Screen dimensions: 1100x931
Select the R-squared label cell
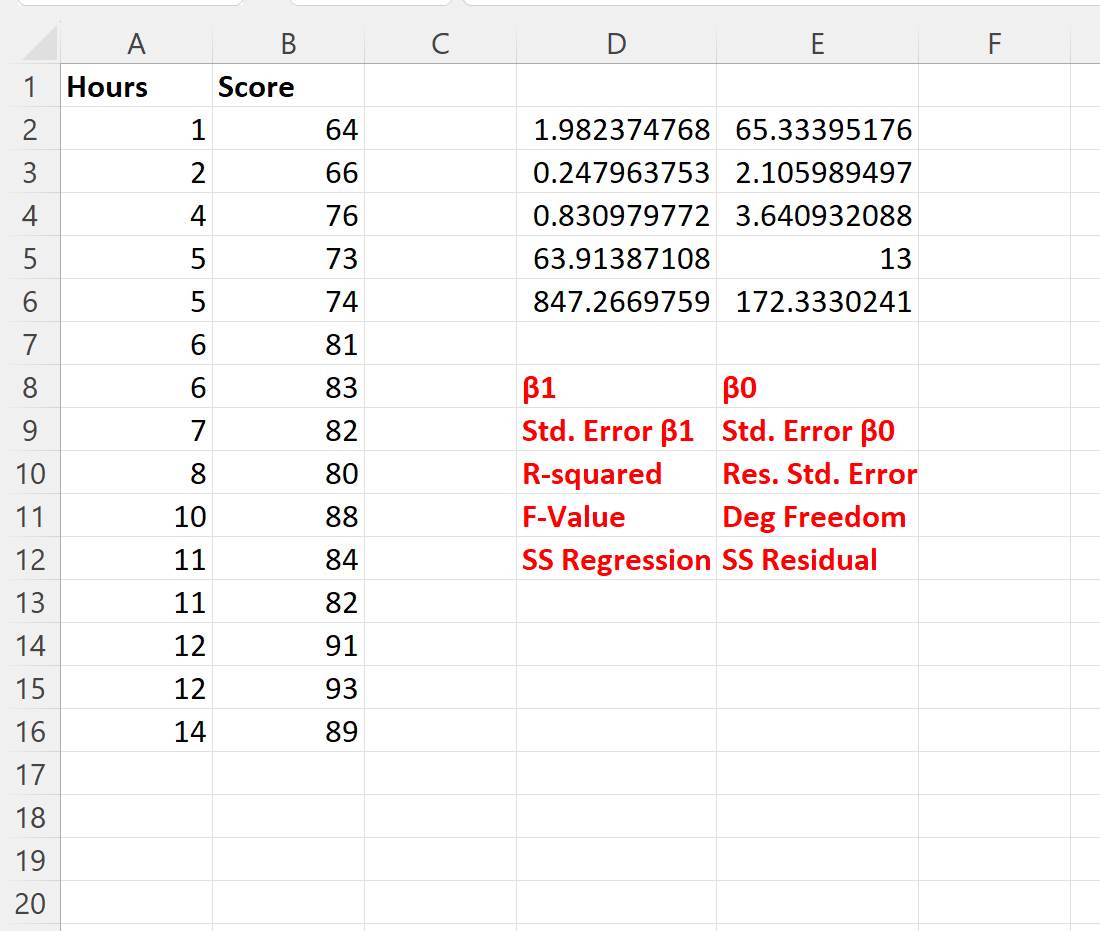(616, 473)
